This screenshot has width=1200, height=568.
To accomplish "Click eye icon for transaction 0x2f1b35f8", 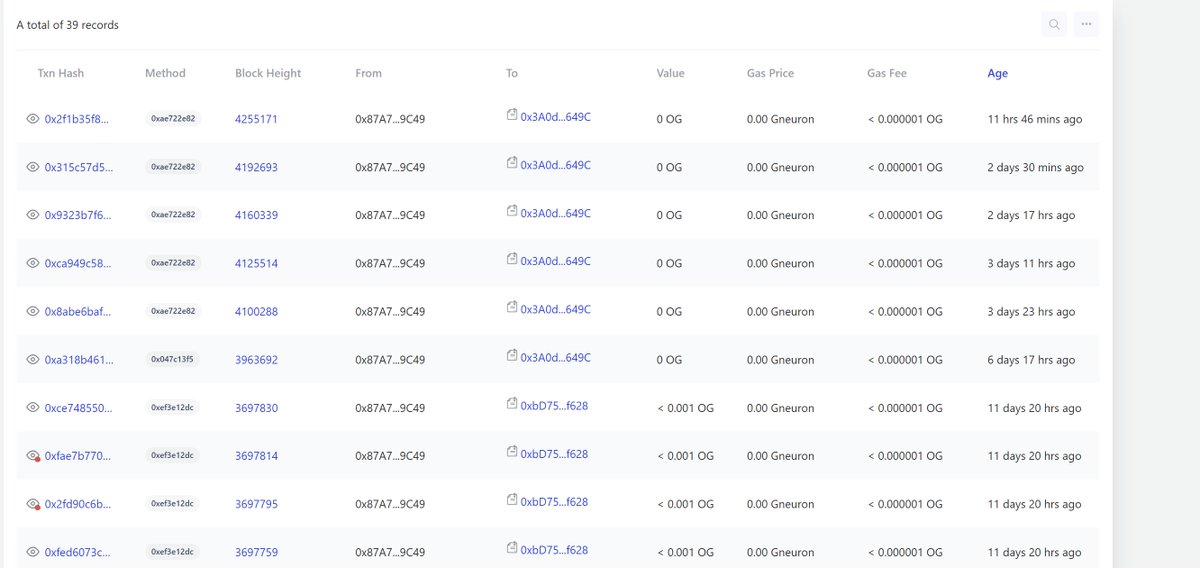I will (x=33, y=119).
